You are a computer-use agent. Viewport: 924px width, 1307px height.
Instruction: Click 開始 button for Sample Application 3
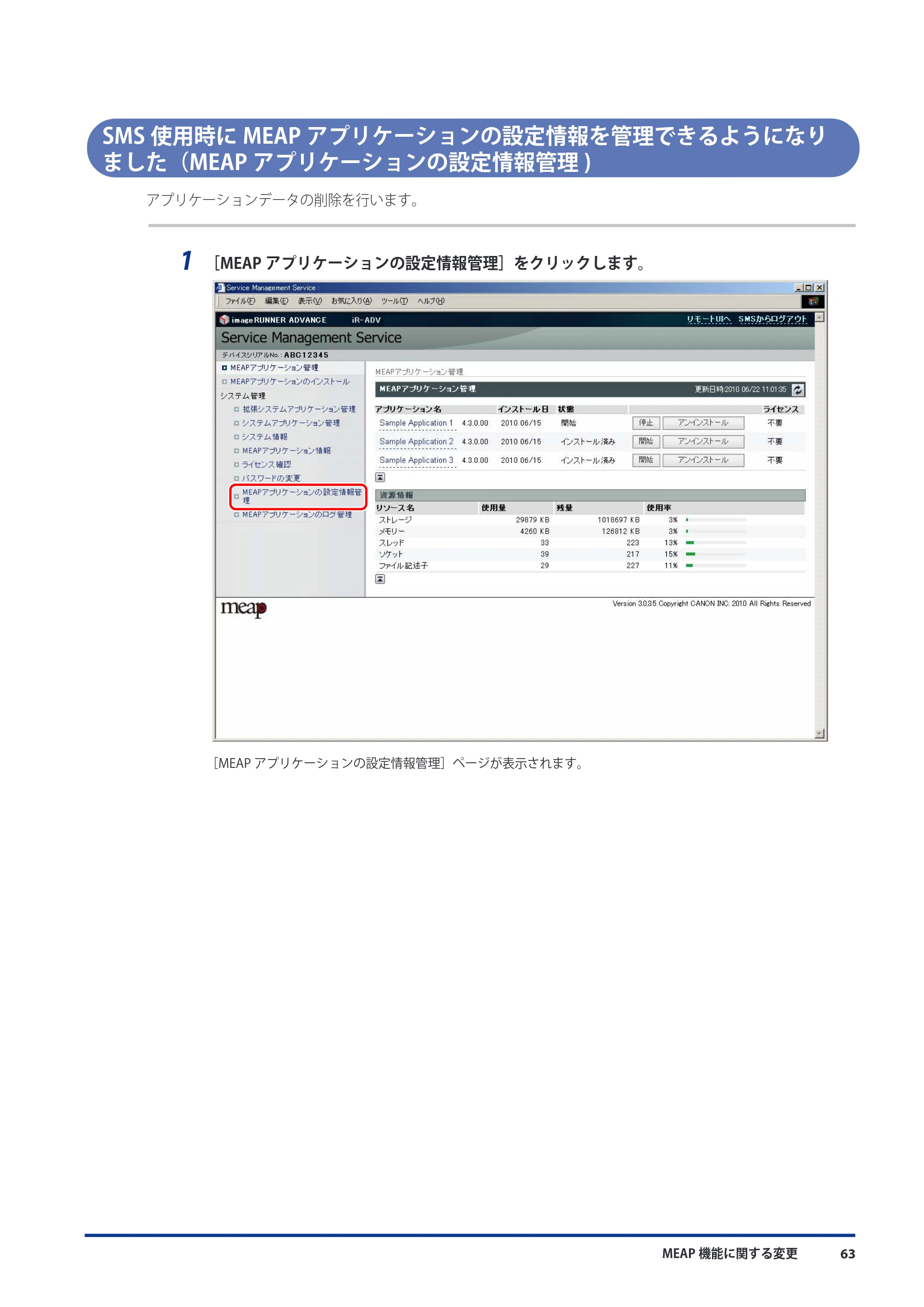click(x=646, y=460)
